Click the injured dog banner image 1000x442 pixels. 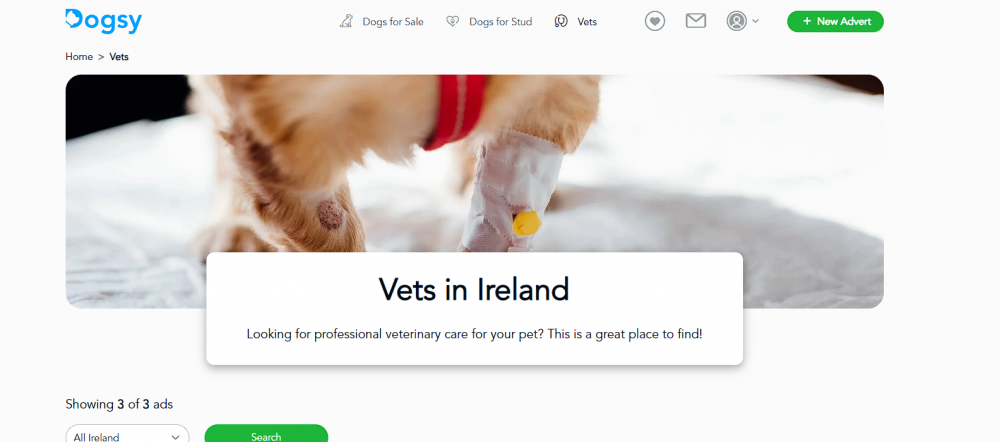point(474,163)
